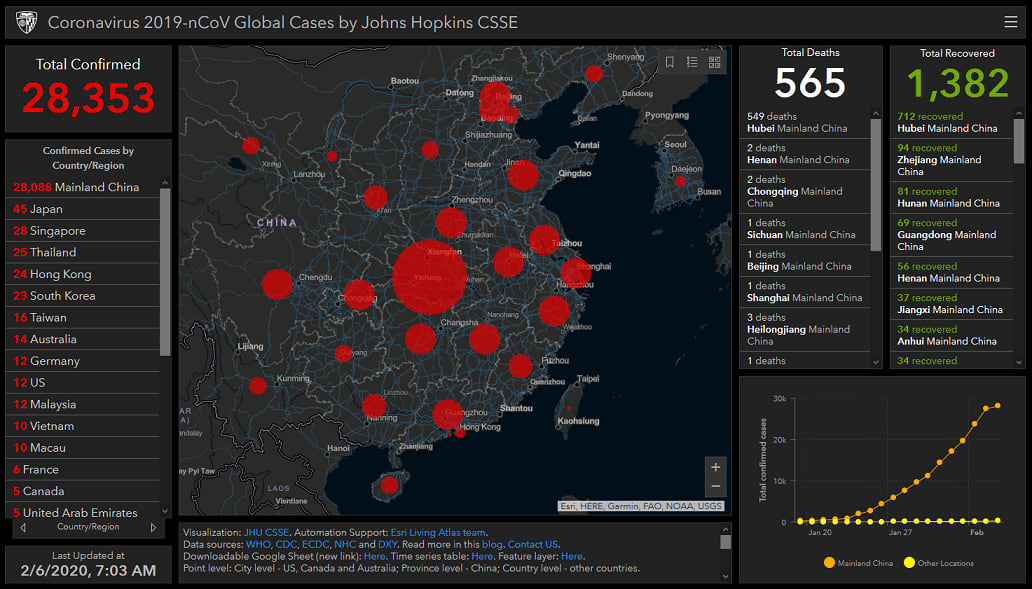
Task: Go to next Country/Region list tab arrow
Action: tap(153, 527)
